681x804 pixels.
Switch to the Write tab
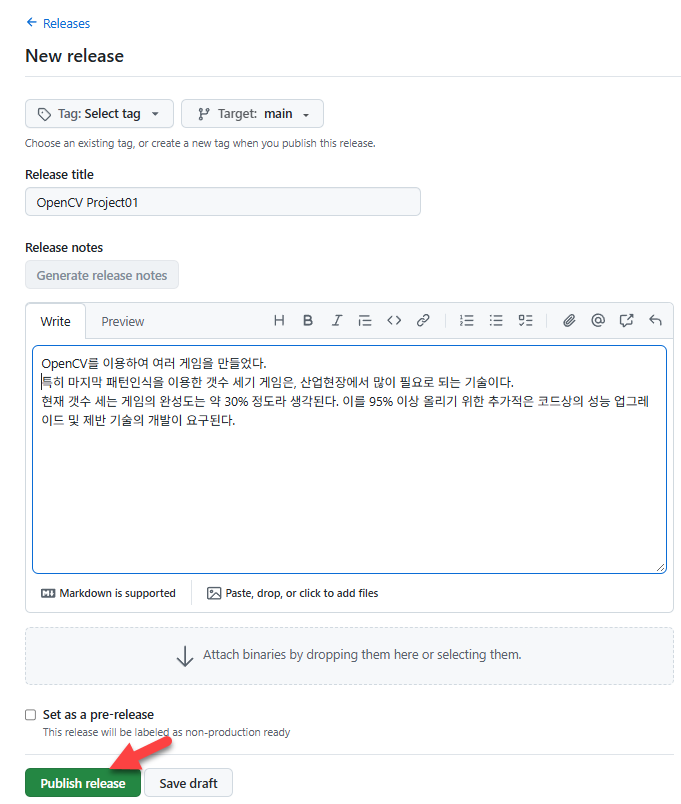pos(56,321)
